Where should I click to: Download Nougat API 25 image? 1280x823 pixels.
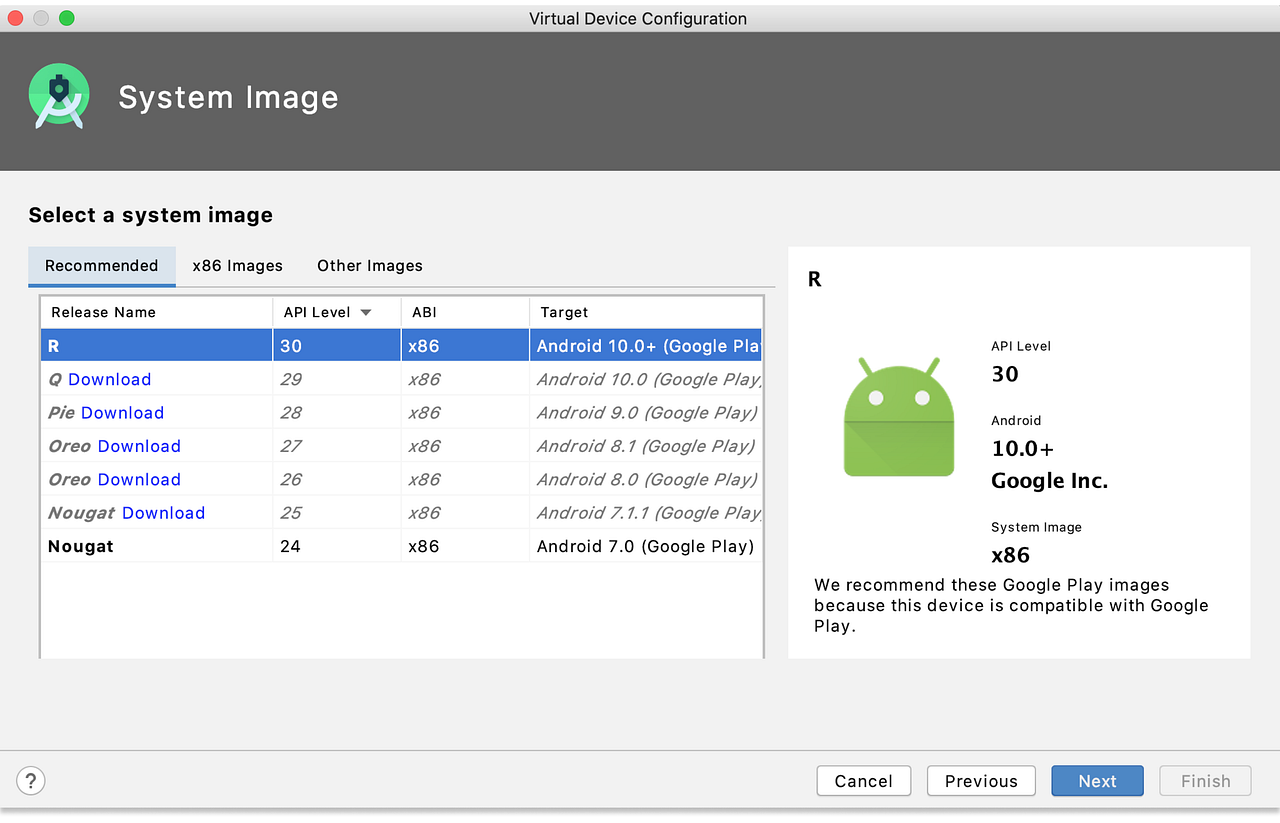coord(163,513)
